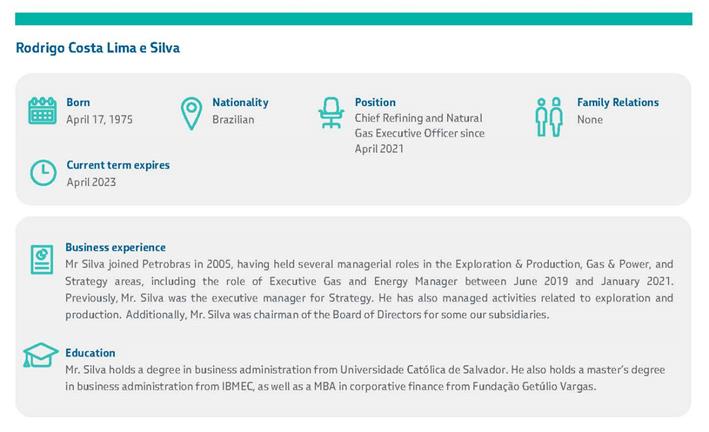Image resolution: width=709 pixels, height=432 pixels.
Task: Click the Brazilian nationality value
Action: 233,120
